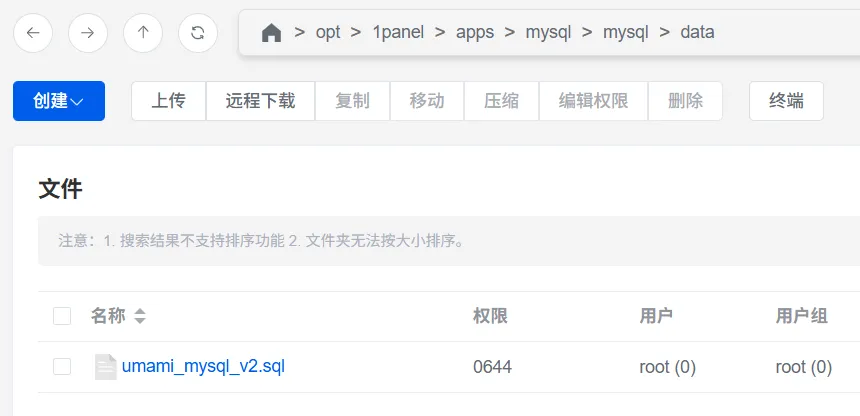Navigate to 'opt' in breadcrumb

328,33
